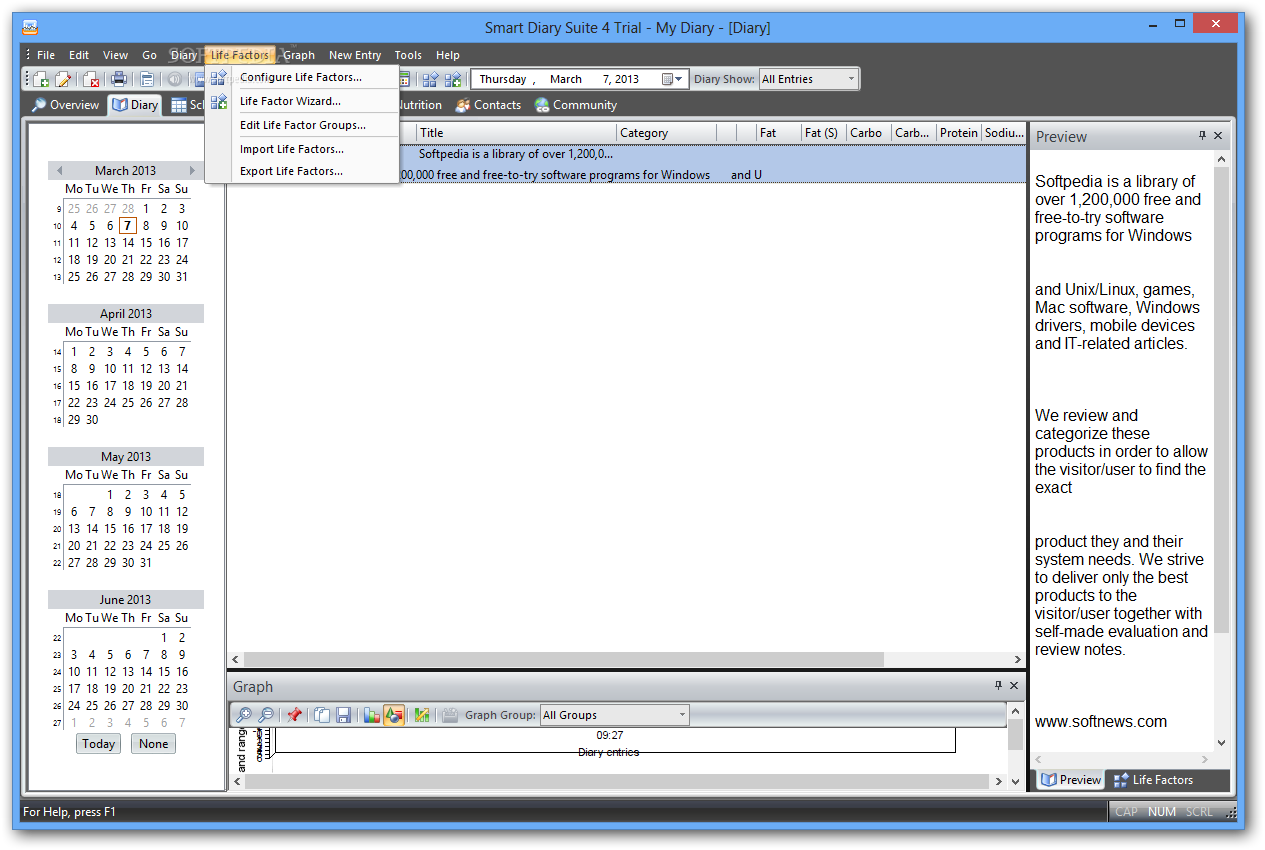Open the Edit menu
1265x850 pixels.
pos(79,55)
